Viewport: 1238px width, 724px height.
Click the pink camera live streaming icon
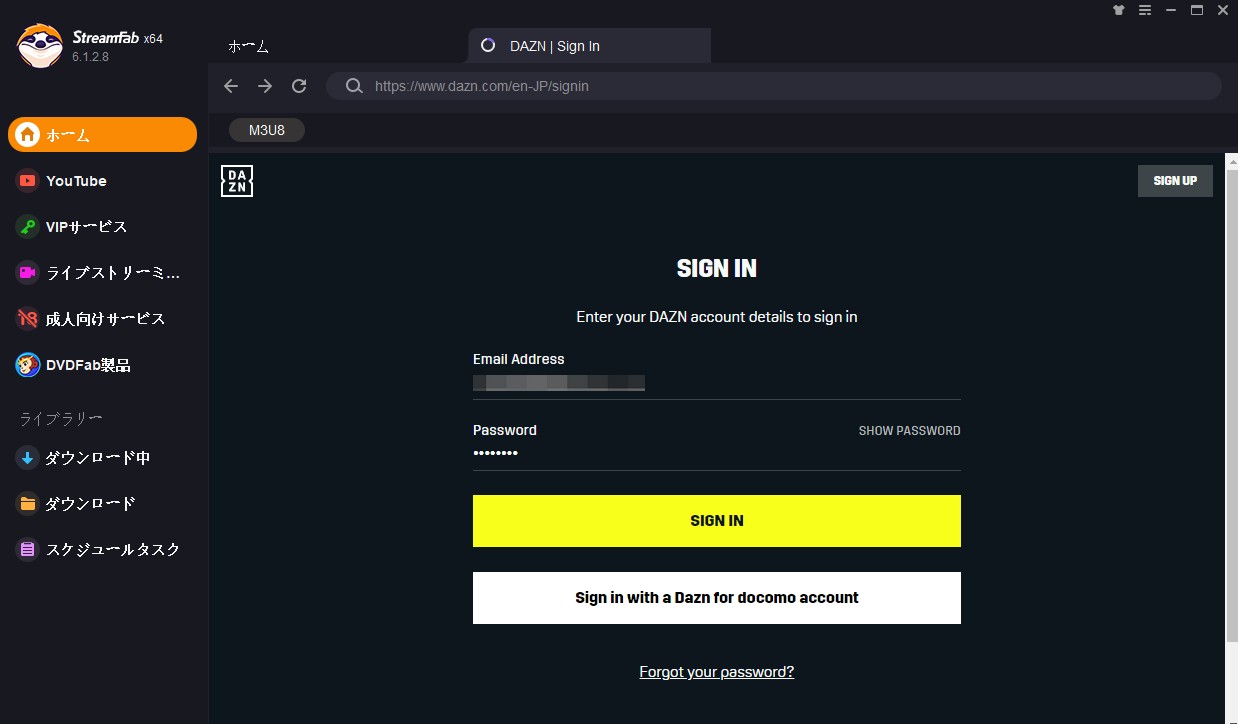pyautogui.click(x=27, y=272)
